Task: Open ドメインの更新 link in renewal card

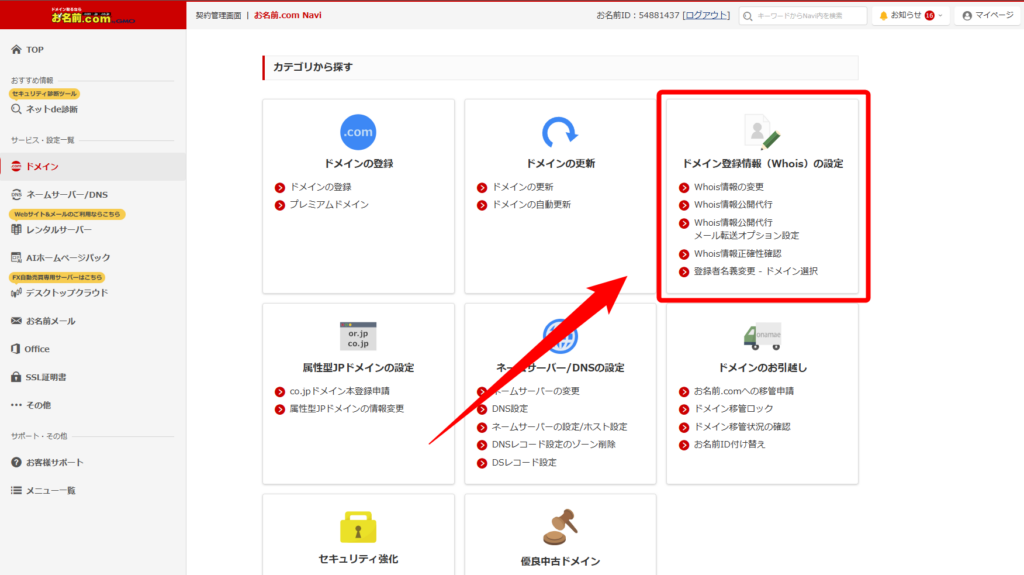Action: (x=522, y=187)
